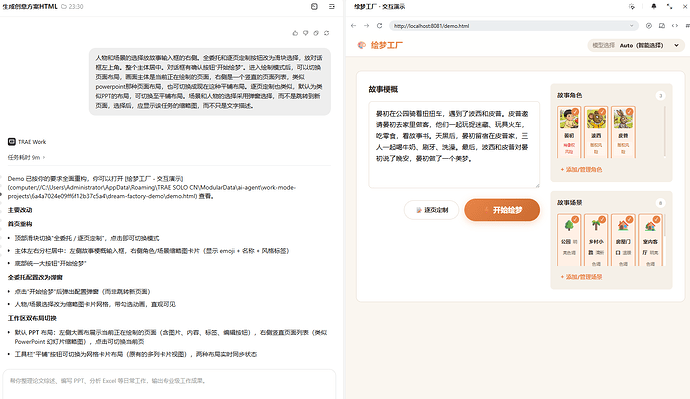Open the list menu icon in chat header
The height and width of the screenshot is (399, 690).
tap(332, 7)
